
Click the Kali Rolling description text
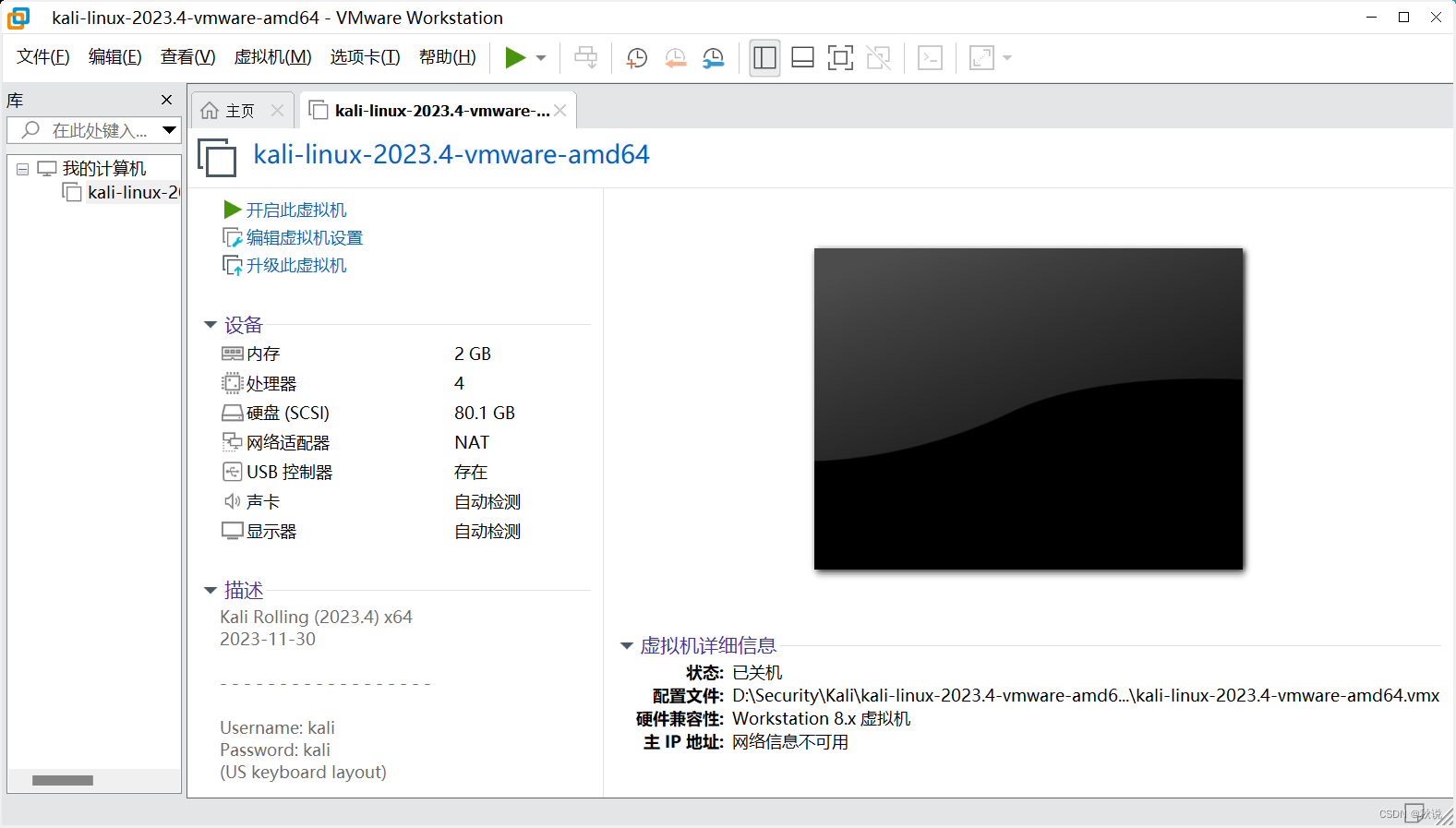tap(316, 617)
